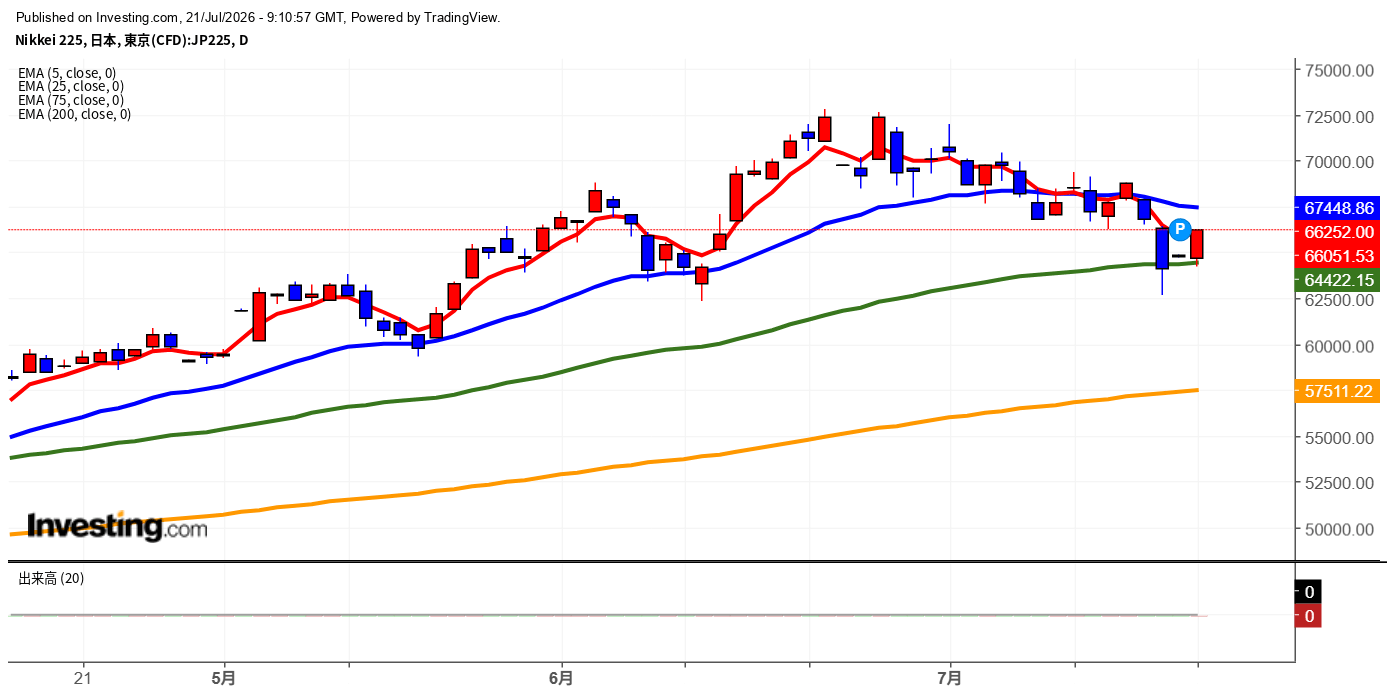Click the blue 67448.86 price label
Image resolution: width=1387 pixels, height=695 pixels.
1338,209
